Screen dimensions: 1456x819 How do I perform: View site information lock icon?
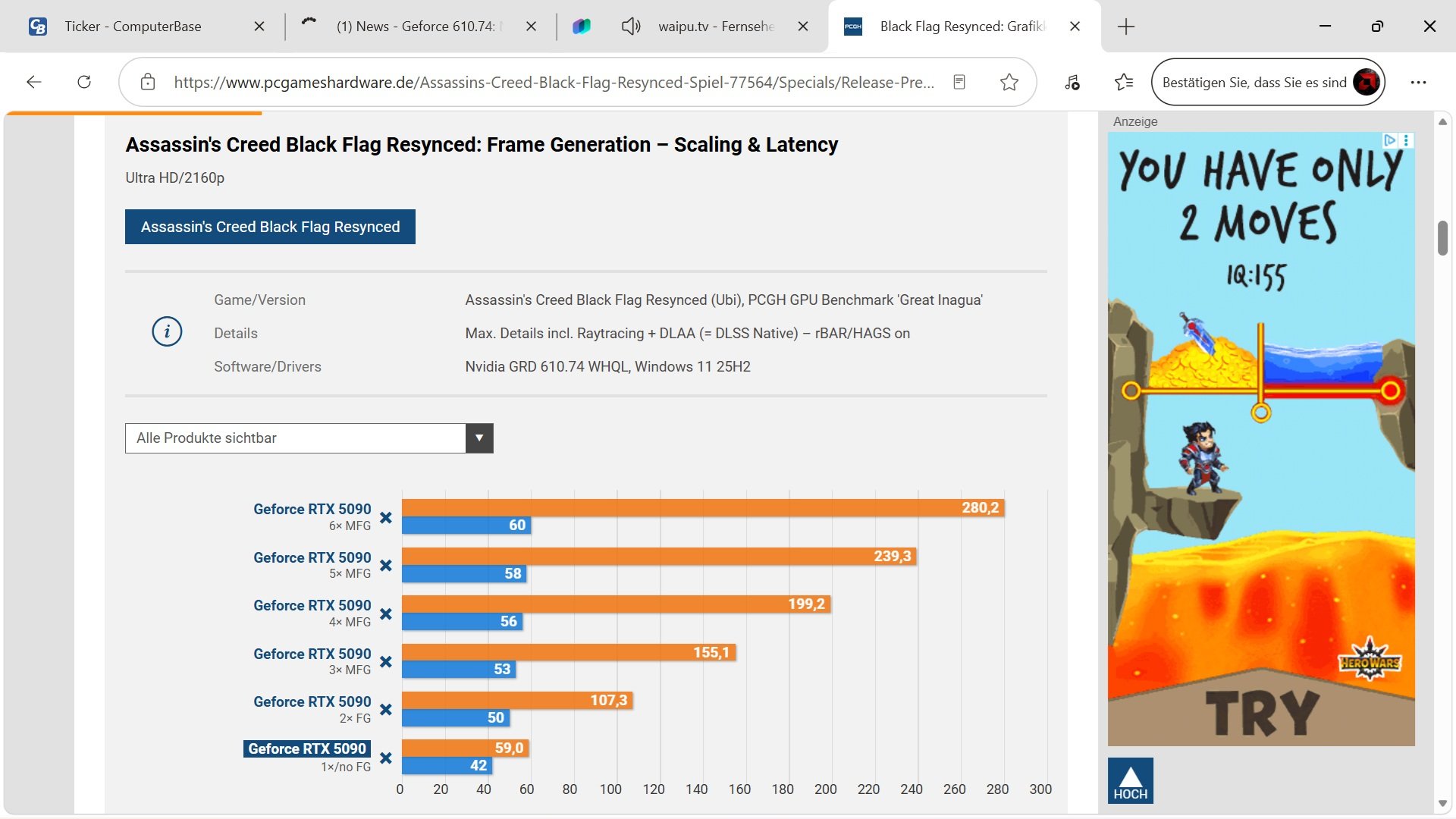pos(148,82)
